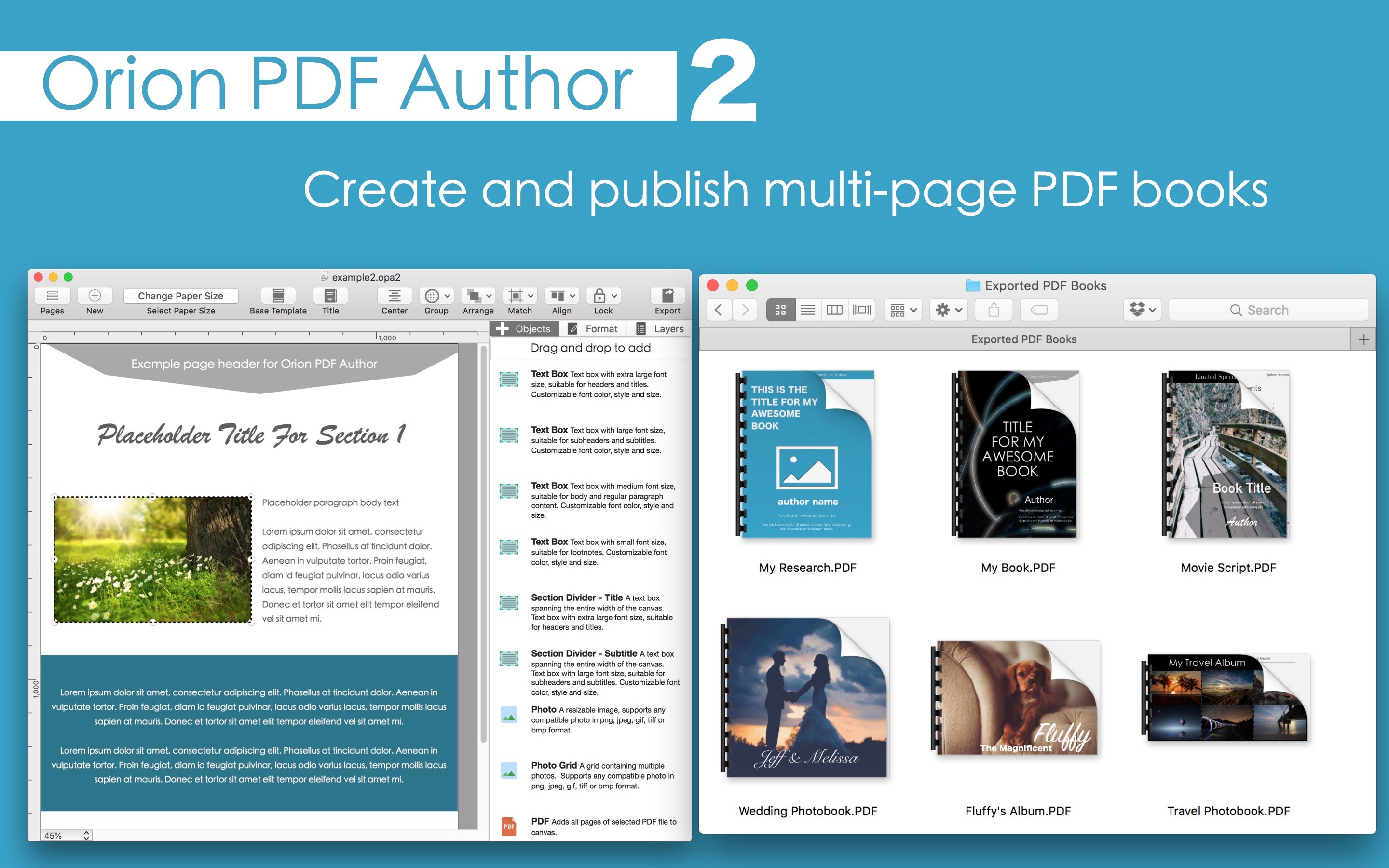1389x868 pixels.
Task: Click the Placeholder paragraph body text line
Action: 330,502
